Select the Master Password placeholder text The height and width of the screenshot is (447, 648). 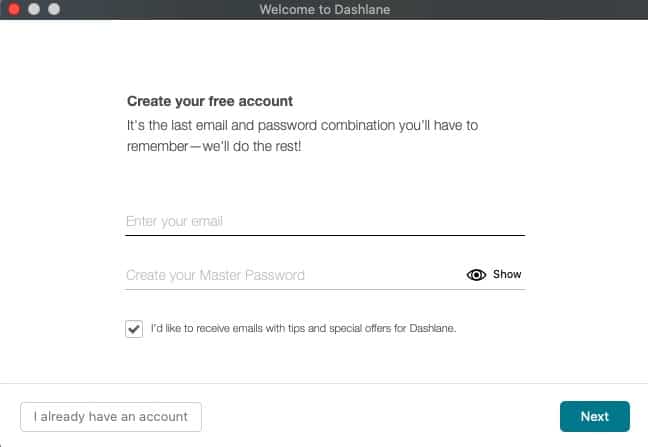[x=215, y=275]
